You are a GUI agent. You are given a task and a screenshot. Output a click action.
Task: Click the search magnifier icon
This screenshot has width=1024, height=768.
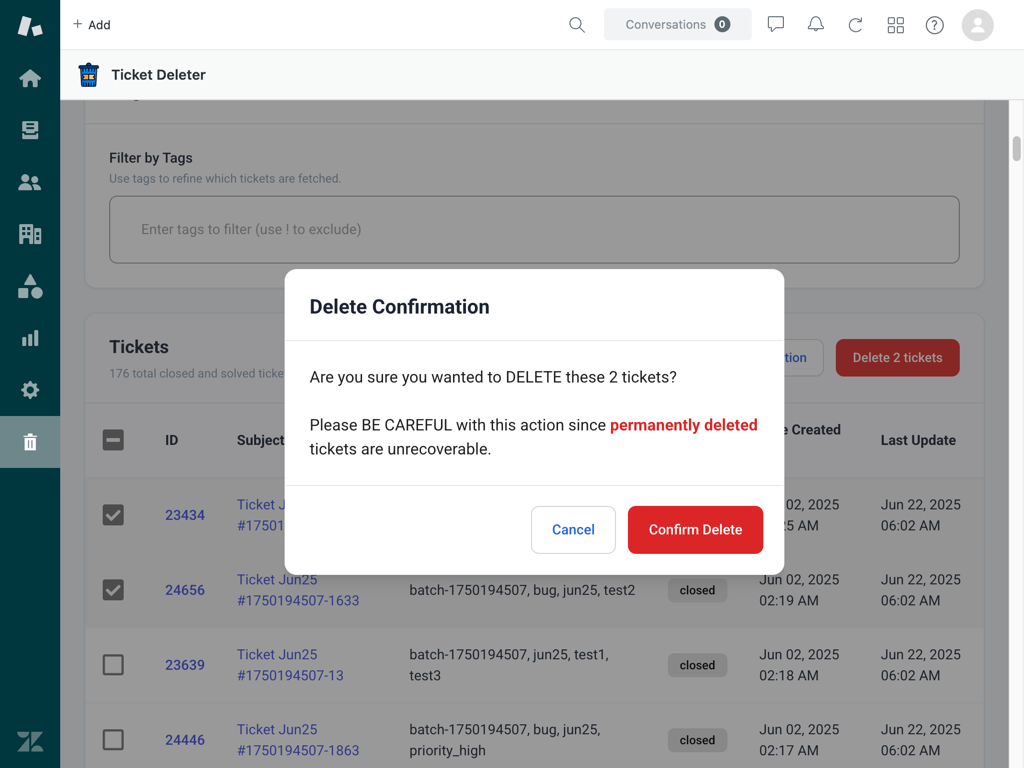tap(577, 25)
